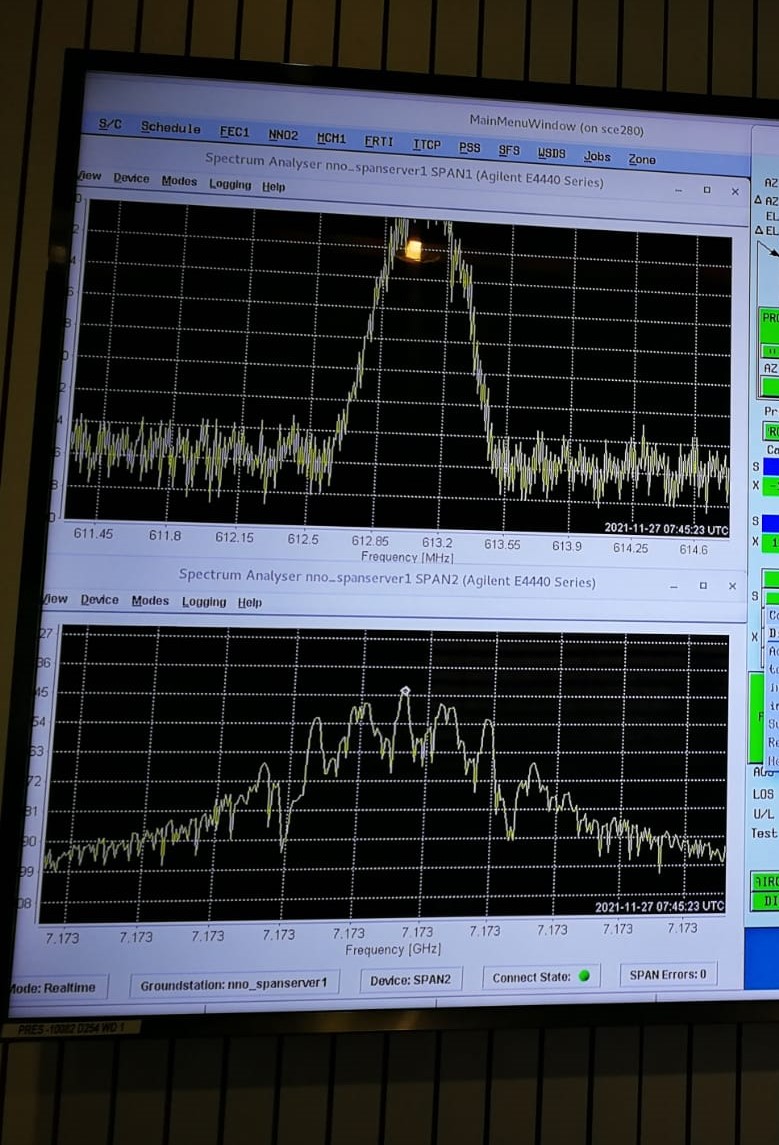Open Device menu in SPAN1 analyser window
The height and width of the screenshot is (1145, 779).
(x=131, y=178)
